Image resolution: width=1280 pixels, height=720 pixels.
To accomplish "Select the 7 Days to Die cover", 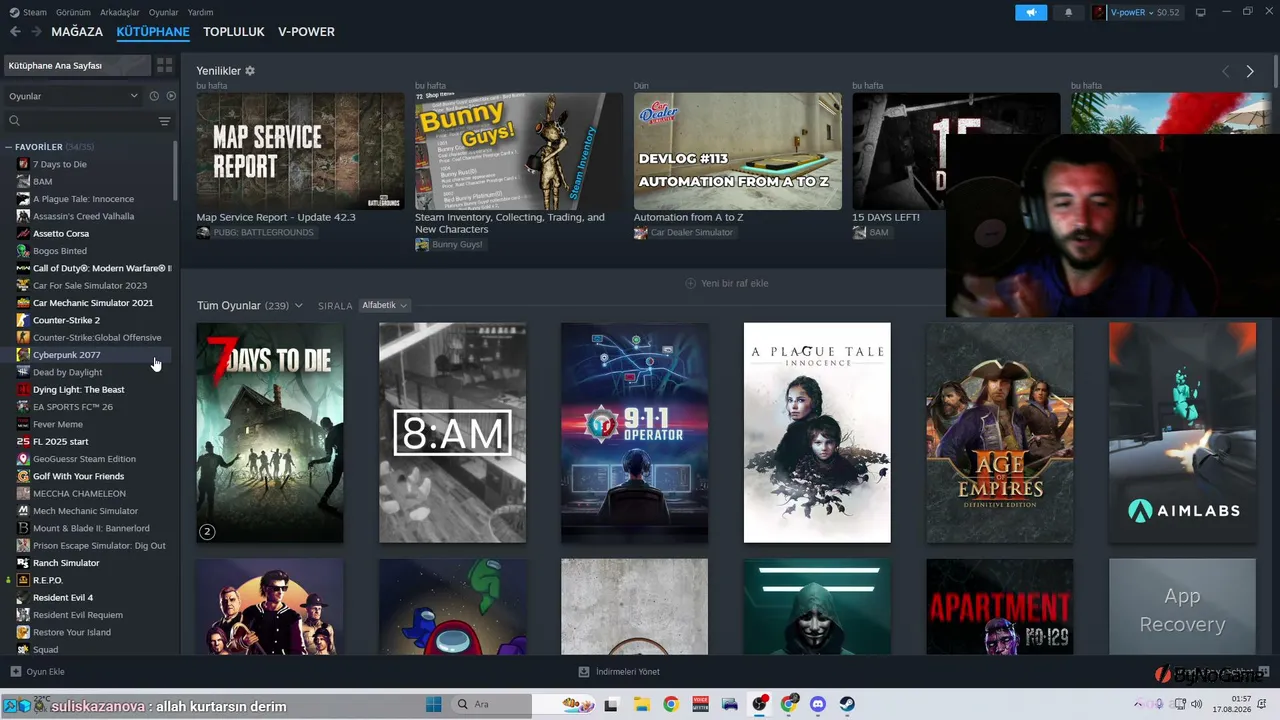I will pos(270,433).
